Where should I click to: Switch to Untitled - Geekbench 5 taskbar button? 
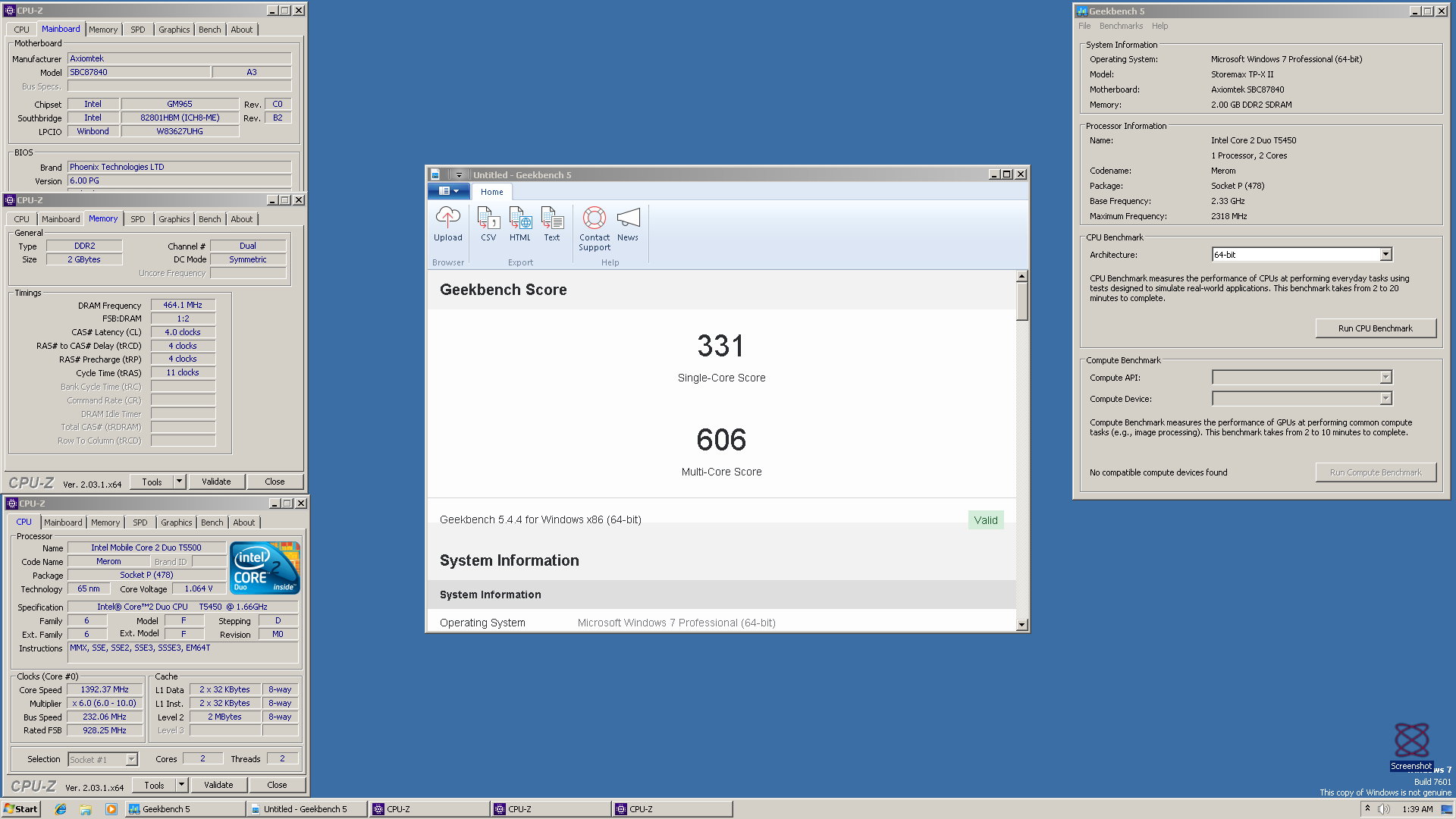306,809
